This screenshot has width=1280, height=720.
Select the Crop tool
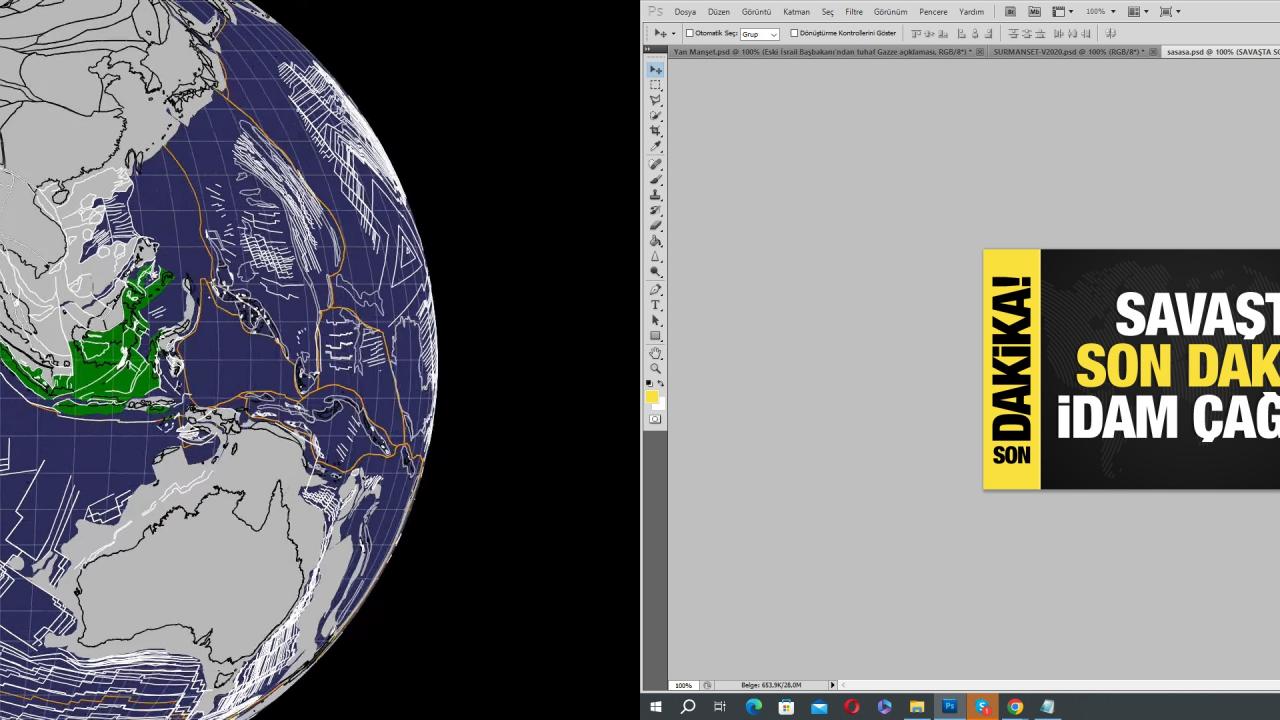[655, 131]
